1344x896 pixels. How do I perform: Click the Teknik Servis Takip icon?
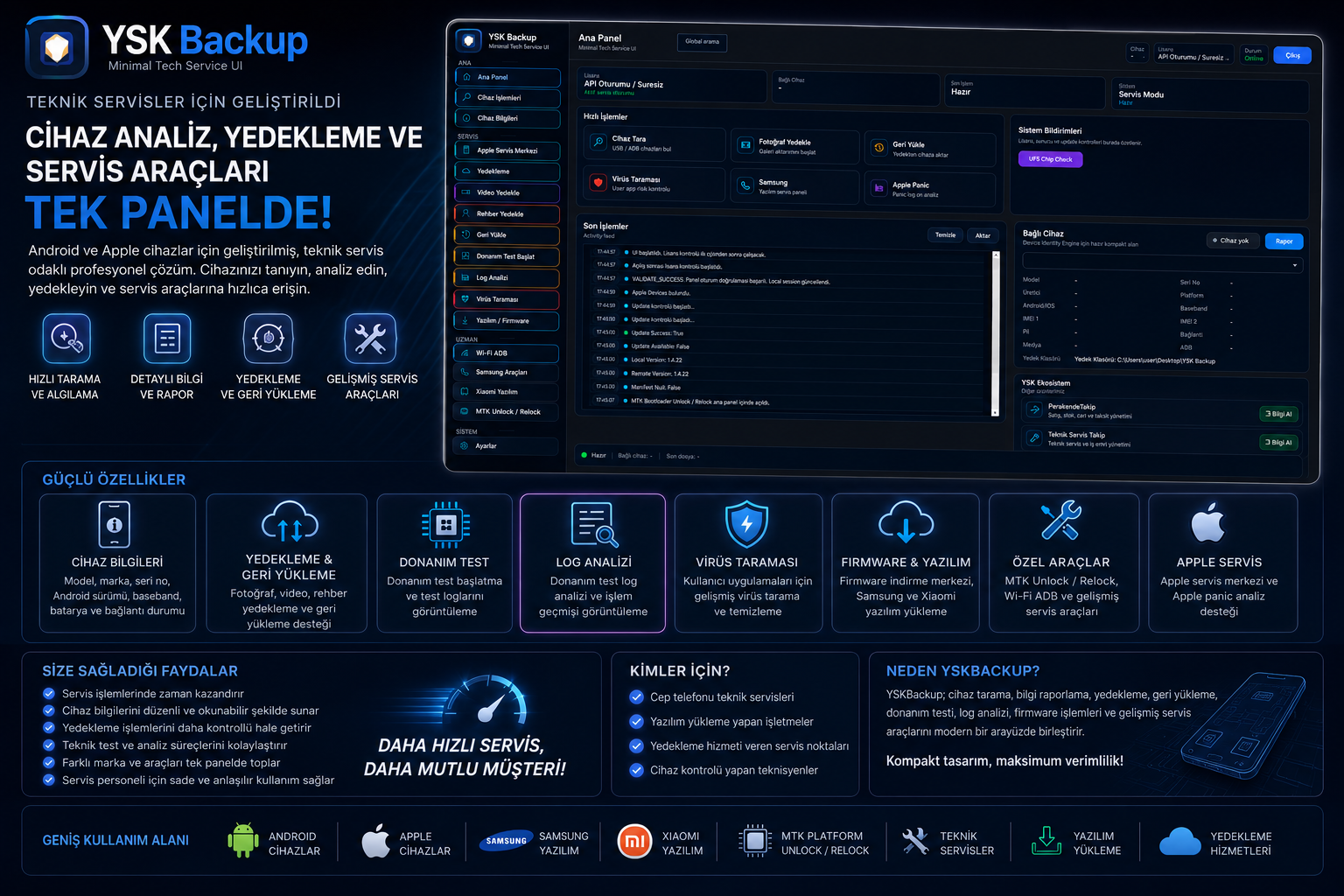coord(1034,437)
